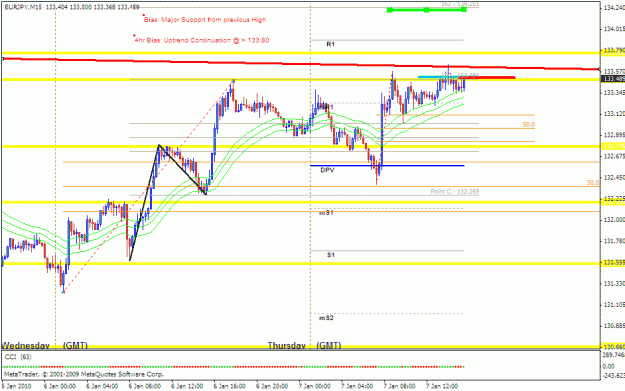Click the 132.000 price axis value
This screenshot has height=391, width=625.
614,220
